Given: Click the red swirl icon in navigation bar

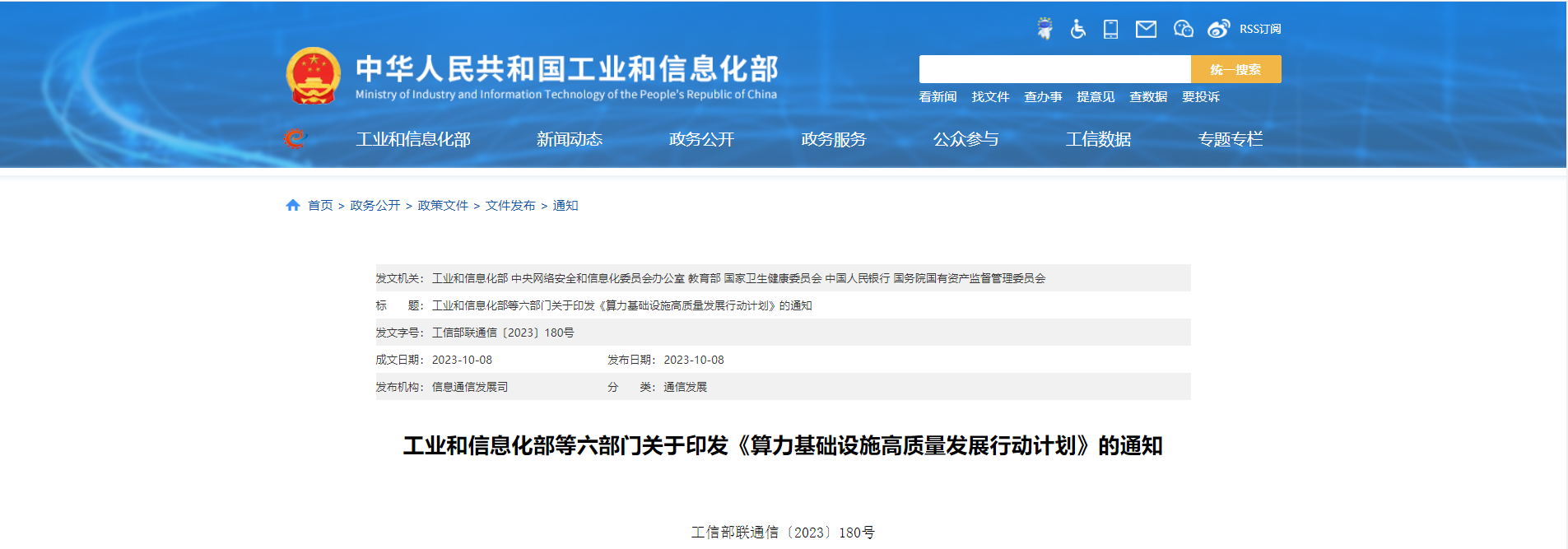Looking at the screenshot, I should click(295, 138).
